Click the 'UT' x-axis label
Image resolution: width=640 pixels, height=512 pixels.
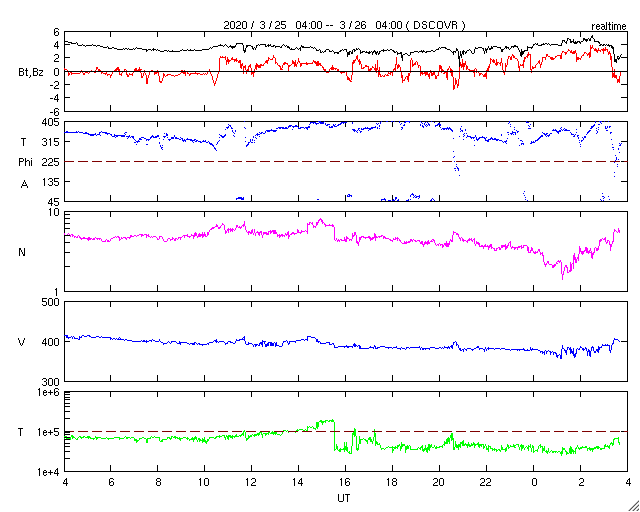coord(344,498)
